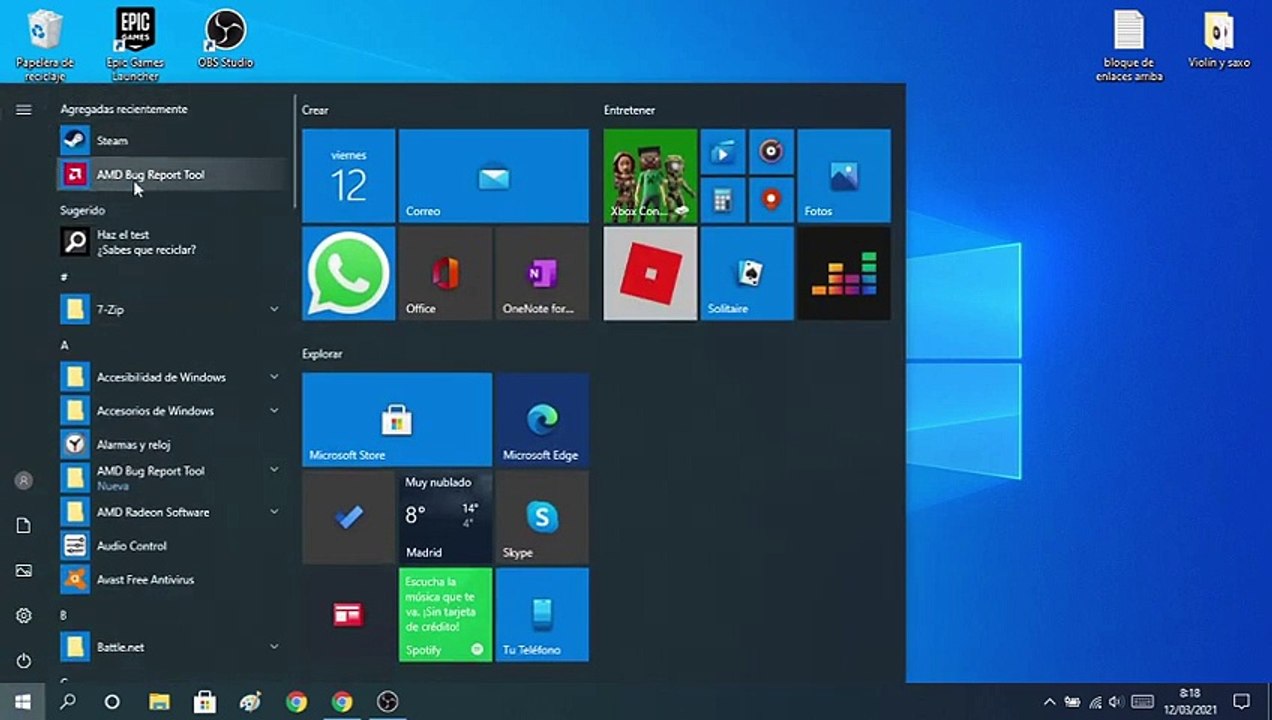Viewport: 1272px width, 720px height.
Task: Open the Microsoft Edge tile
Action: (542, 419)
